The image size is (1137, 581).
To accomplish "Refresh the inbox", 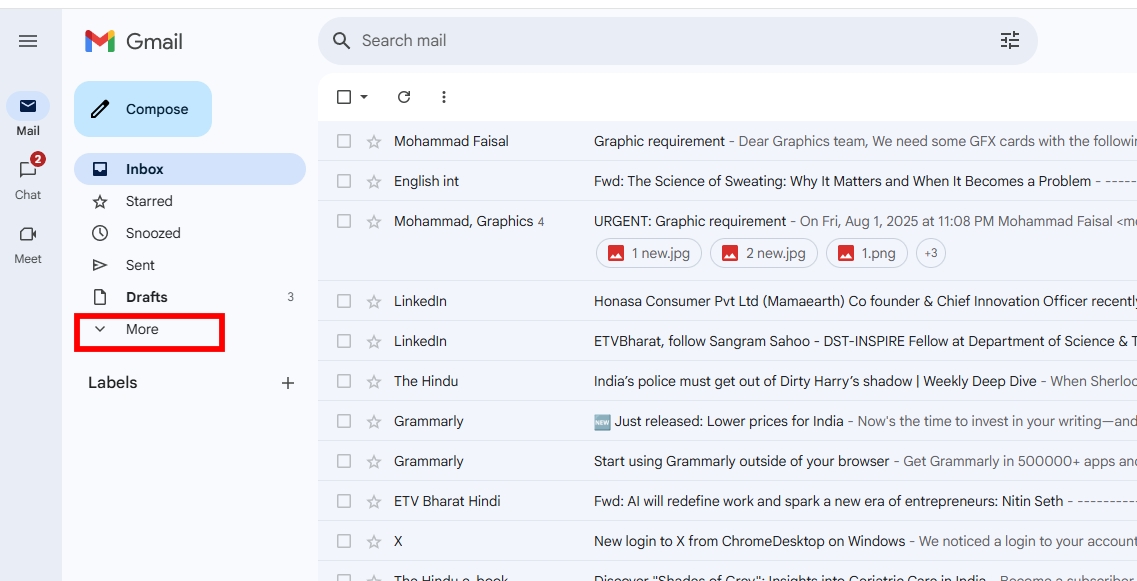I will [x=404, y=97].
